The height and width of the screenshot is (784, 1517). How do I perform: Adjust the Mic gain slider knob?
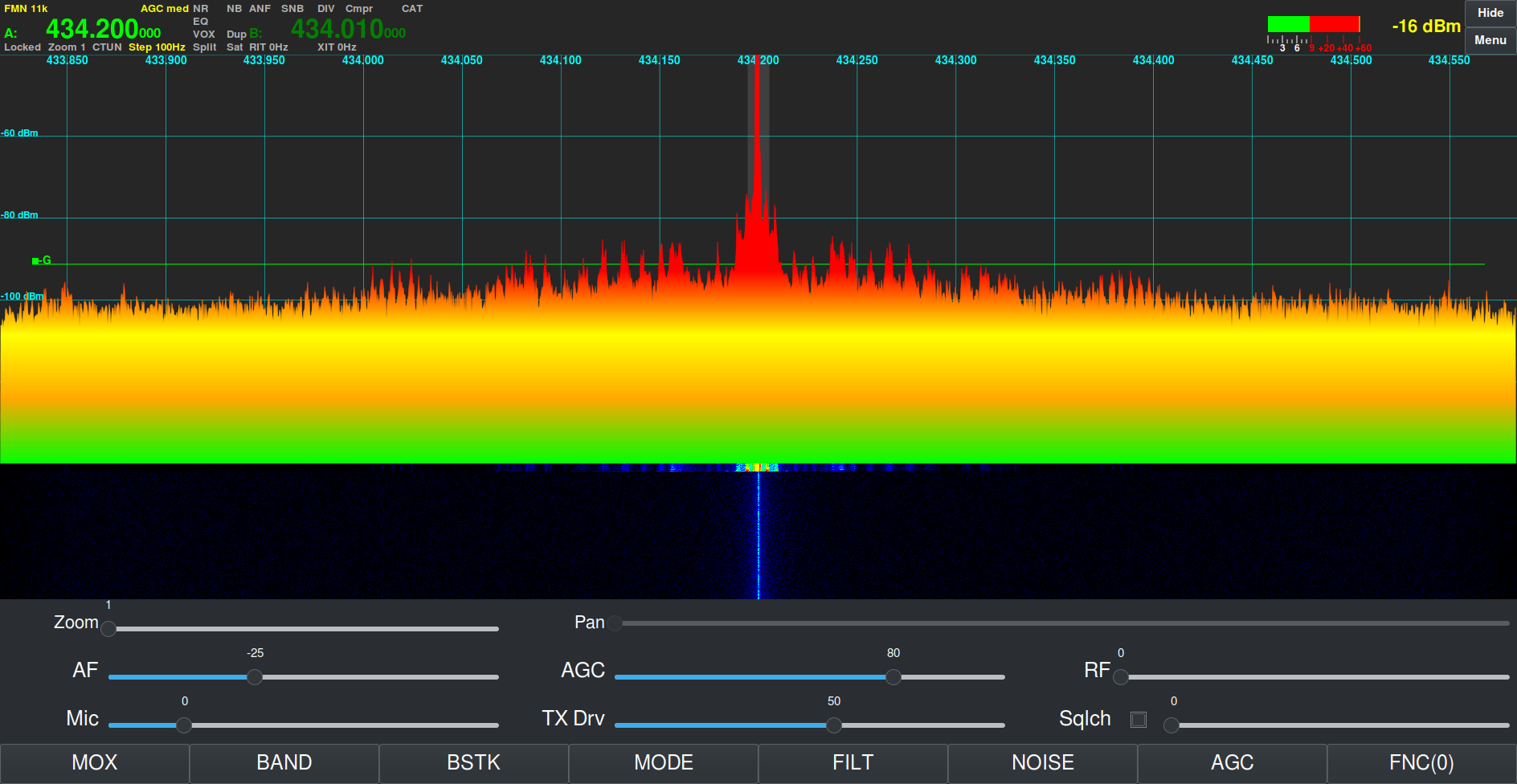[184, 725]
